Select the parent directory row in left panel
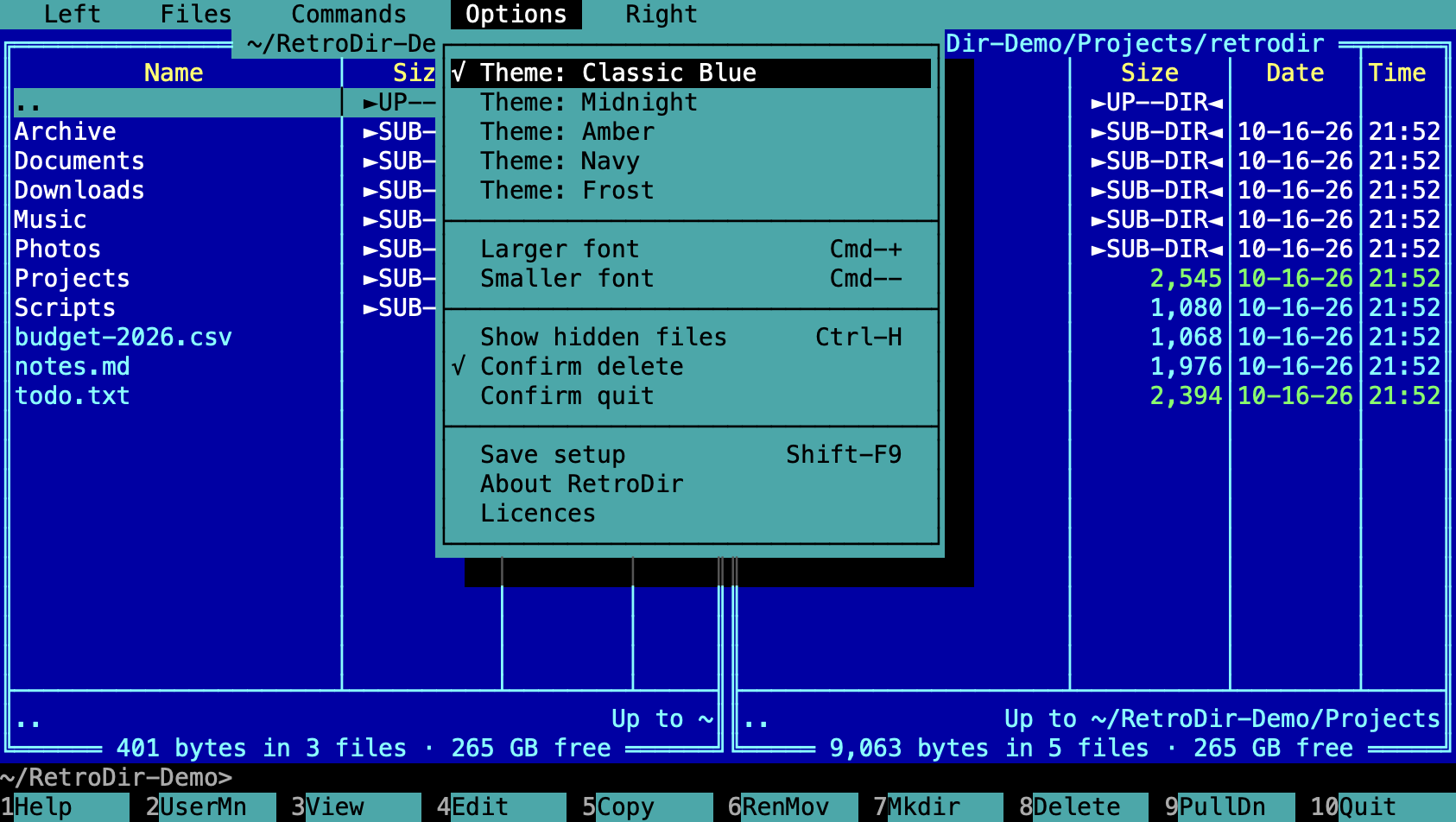1456x822 pixels. coord(225,103)
